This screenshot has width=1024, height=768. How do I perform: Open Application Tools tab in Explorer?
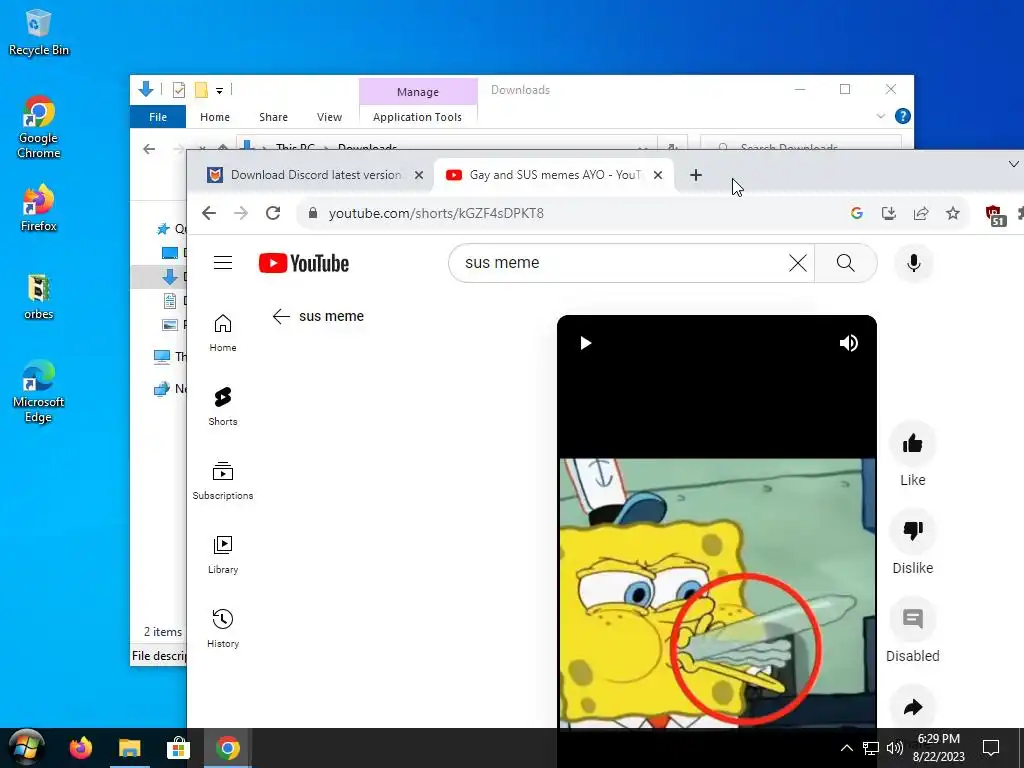[417, 117]
